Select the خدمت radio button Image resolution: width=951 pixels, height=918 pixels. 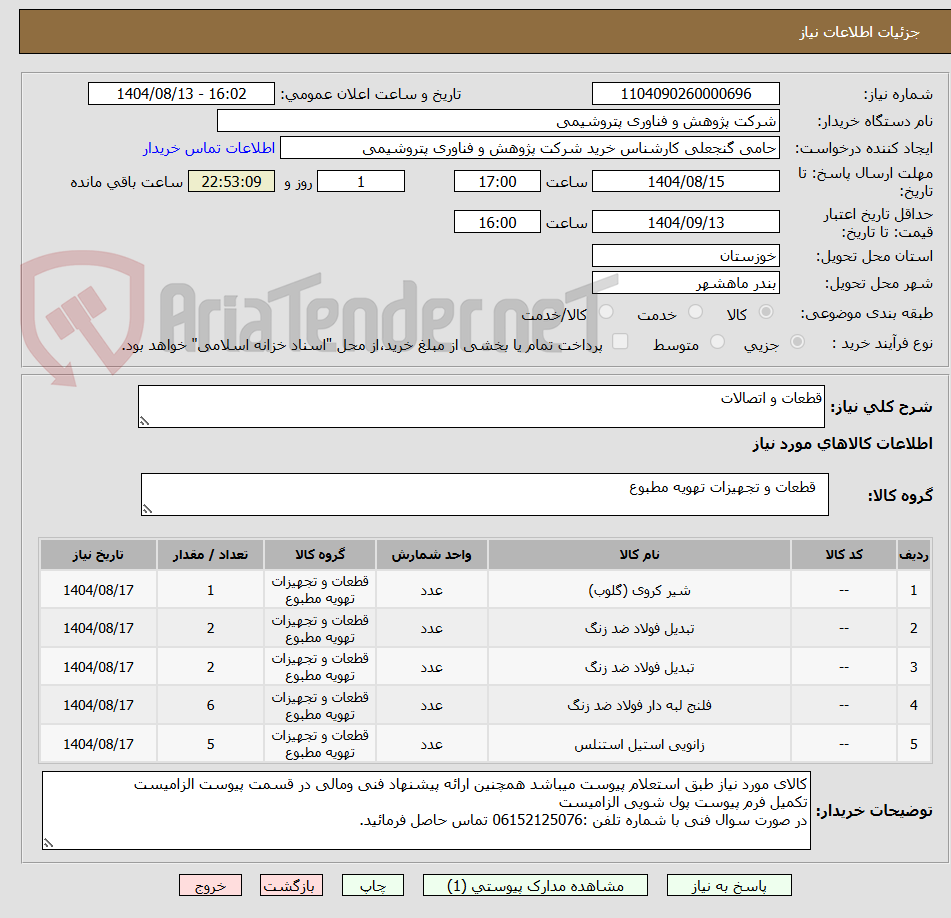point(694,311)
